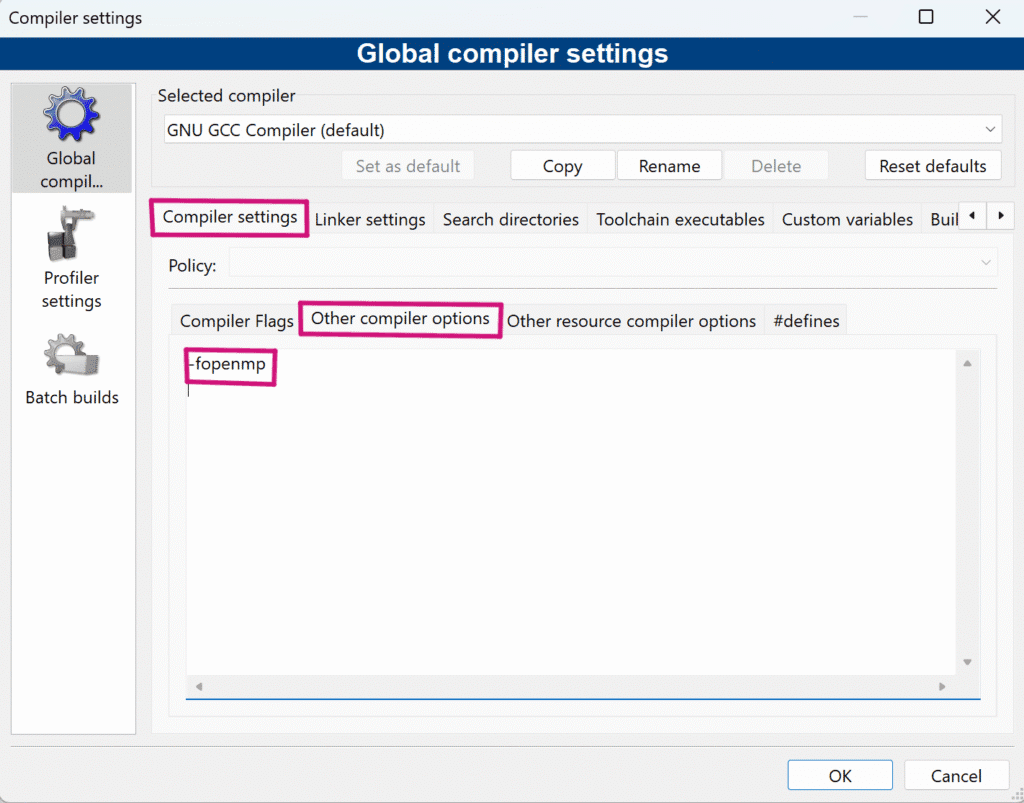This screenshot has height=803, width=1024.
Task: Click the Reset defaults button
Action: pyautogui.click(x=933, y=165)
